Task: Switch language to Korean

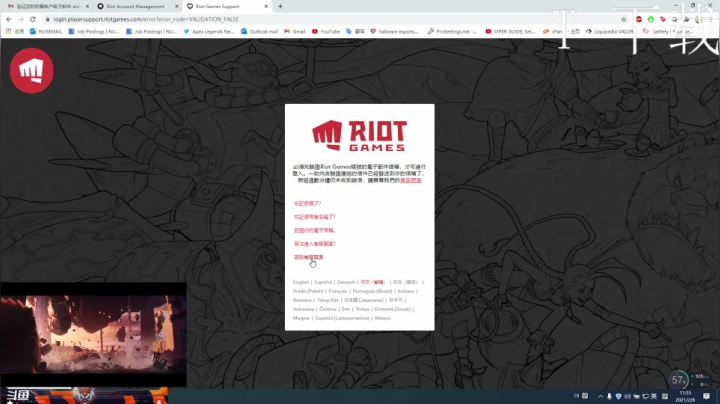Action: coord(395,300)
